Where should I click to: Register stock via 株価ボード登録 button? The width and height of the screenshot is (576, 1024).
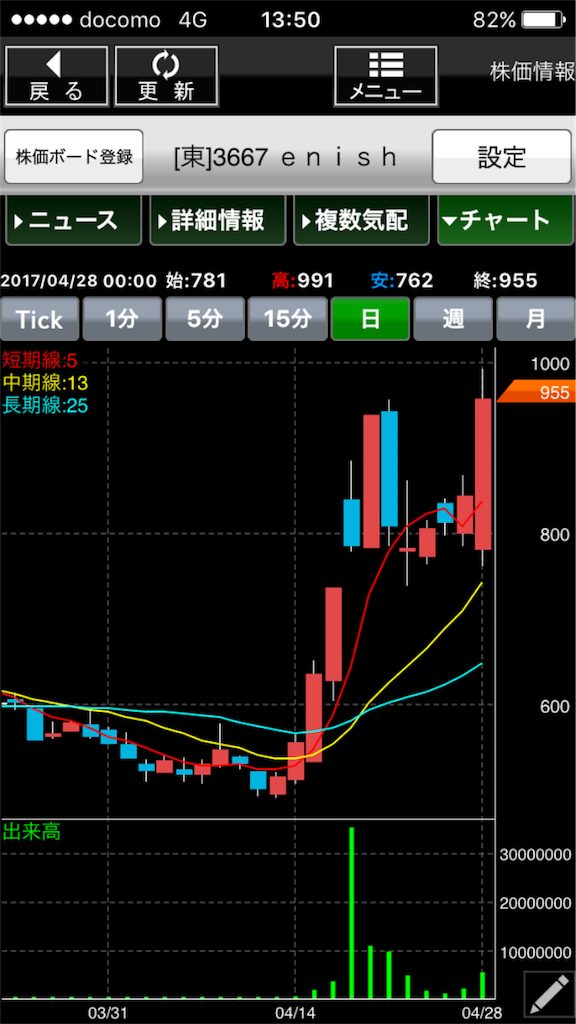(x=74, y=157)
